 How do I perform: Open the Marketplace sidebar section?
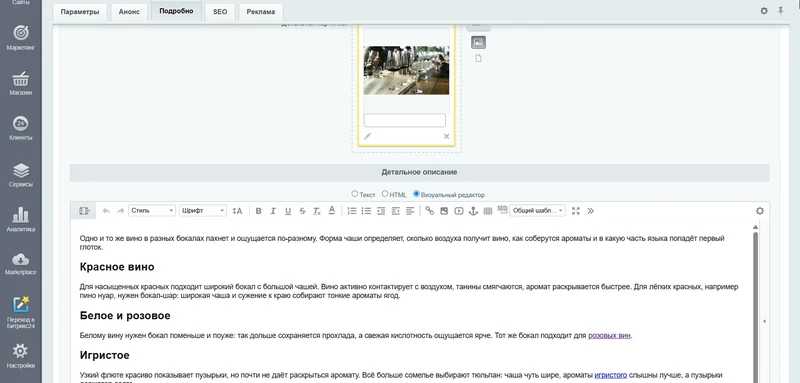click(20, 263)
